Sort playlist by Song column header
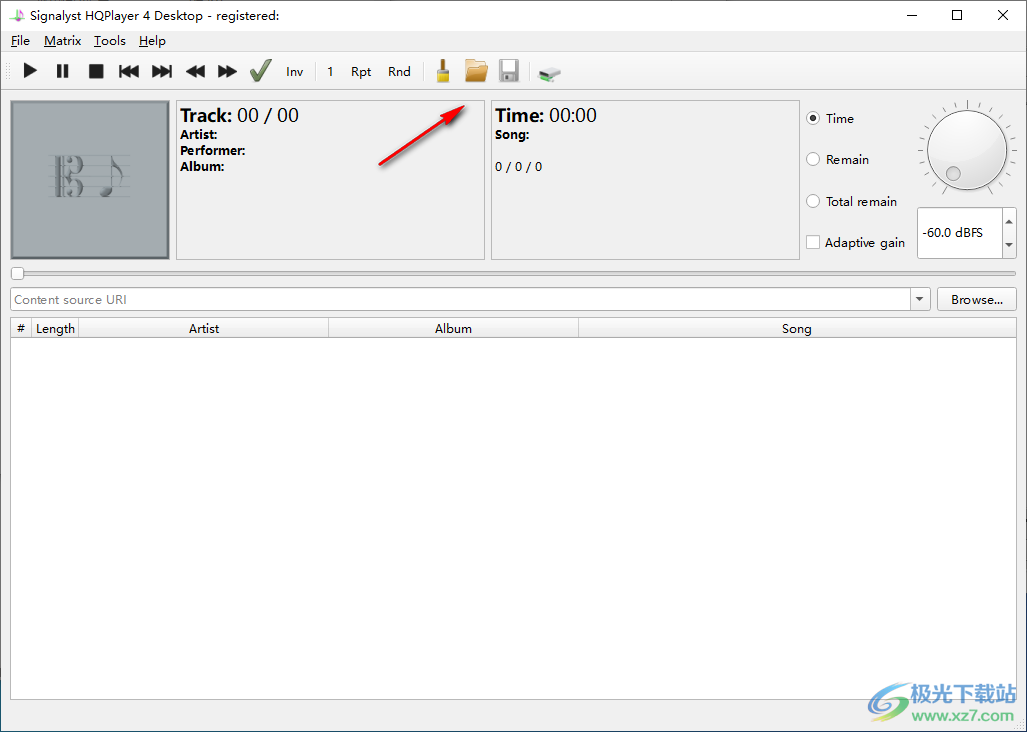Screen dimensions: 1027x732 796,328
